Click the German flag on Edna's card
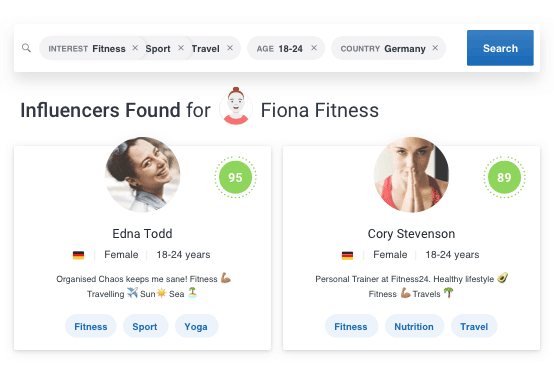 pyautogui.click(x=78, y=255)
